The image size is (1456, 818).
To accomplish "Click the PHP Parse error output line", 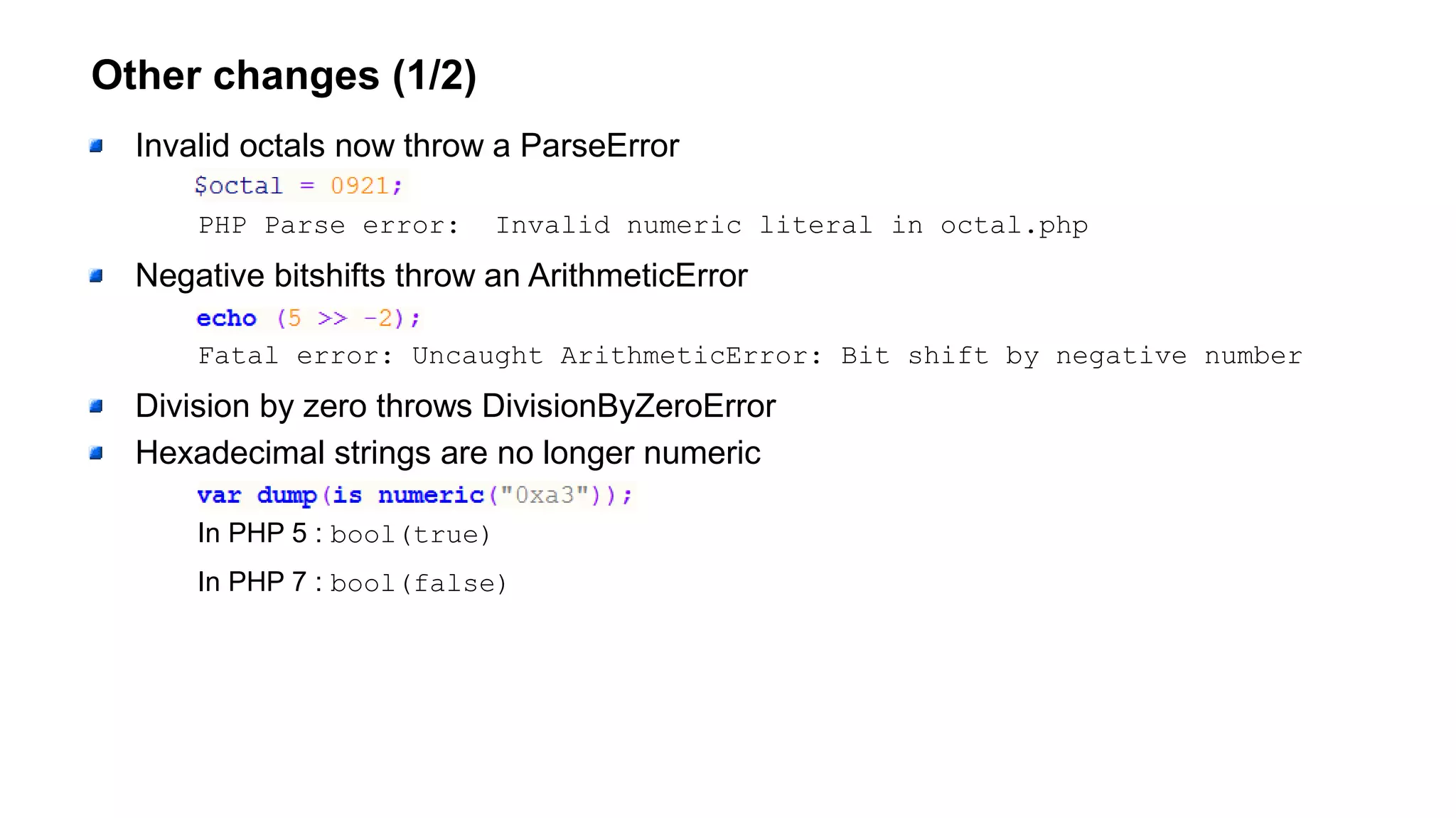I will 643,226.
